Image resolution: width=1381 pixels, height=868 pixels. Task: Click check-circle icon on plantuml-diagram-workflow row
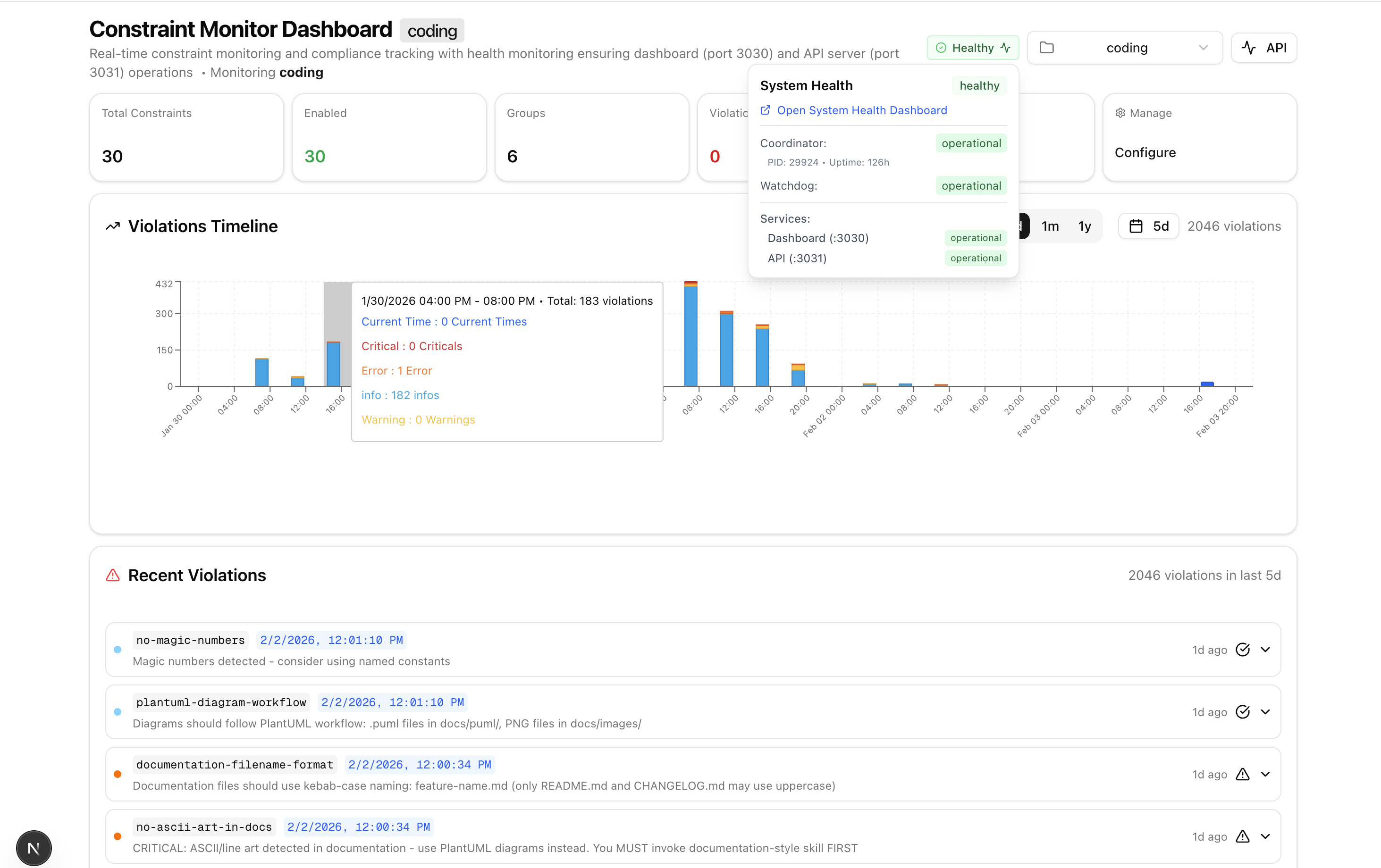pyautogui.click(x=1242, y=712)
